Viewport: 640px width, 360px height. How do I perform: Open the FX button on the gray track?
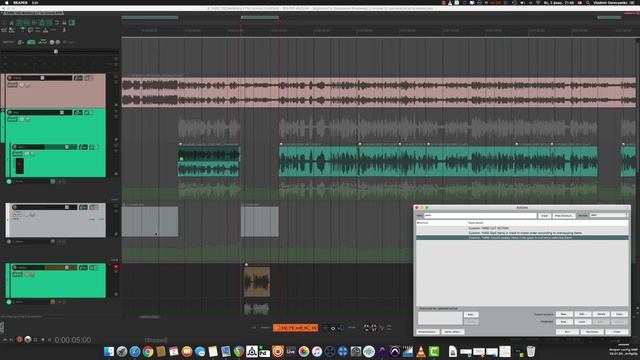(83, 207)
